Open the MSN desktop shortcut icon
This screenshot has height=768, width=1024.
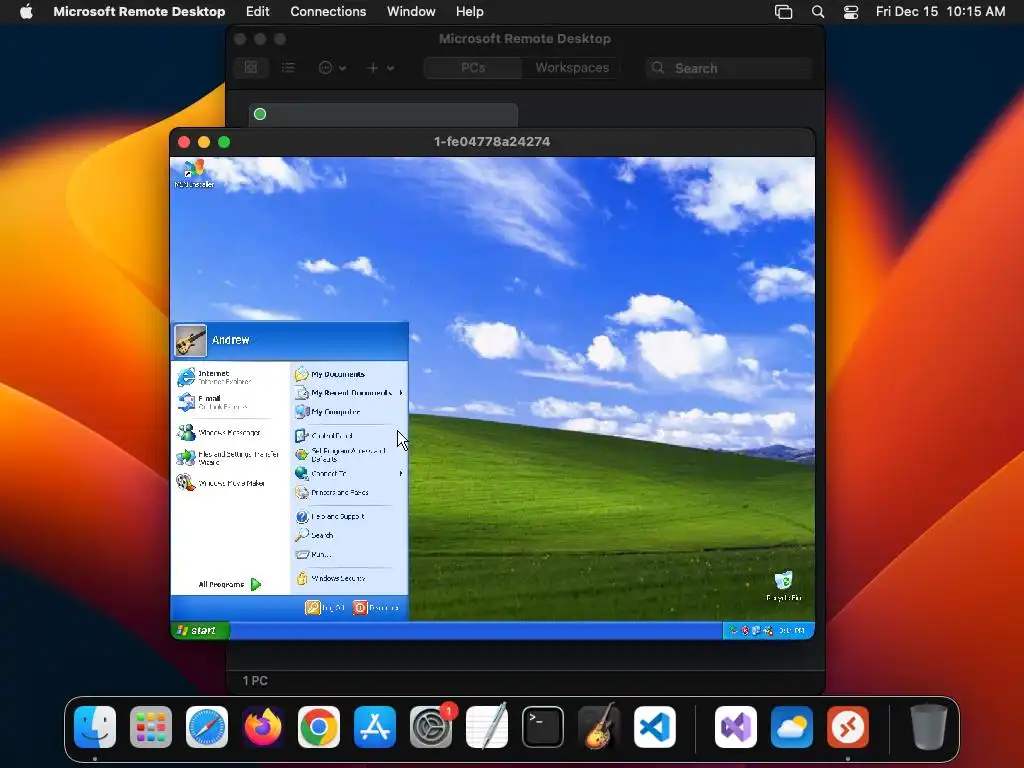(x=194, y=174)
